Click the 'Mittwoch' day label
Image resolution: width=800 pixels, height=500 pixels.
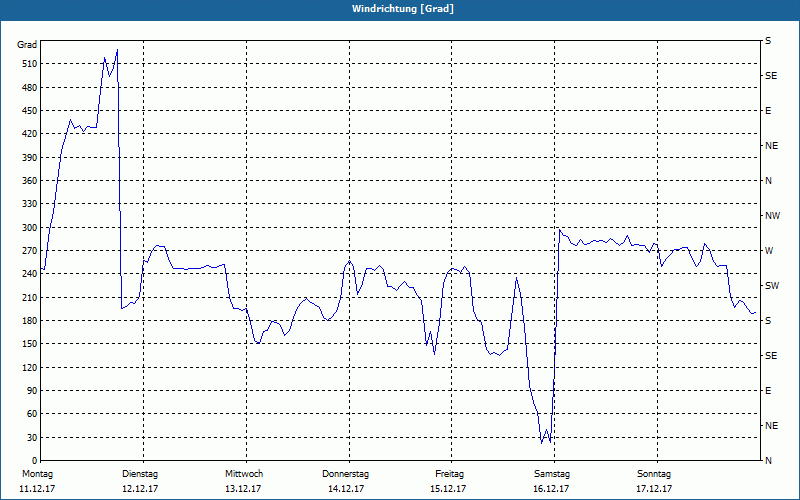(244, 474)
